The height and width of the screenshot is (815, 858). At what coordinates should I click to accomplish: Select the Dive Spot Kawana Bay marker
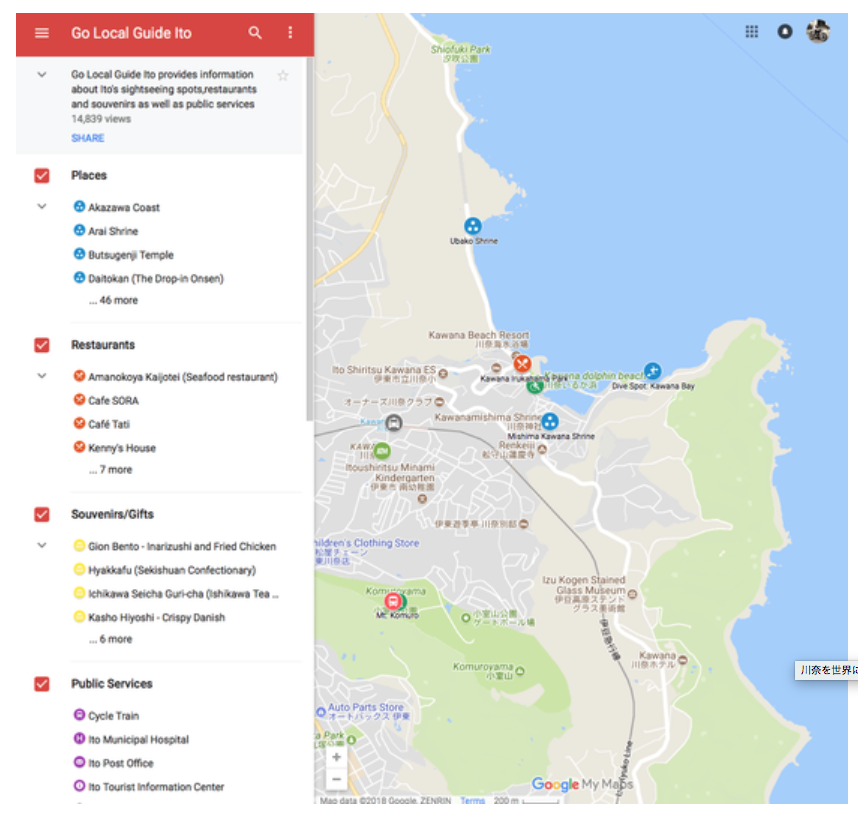(x=652, y=371)
